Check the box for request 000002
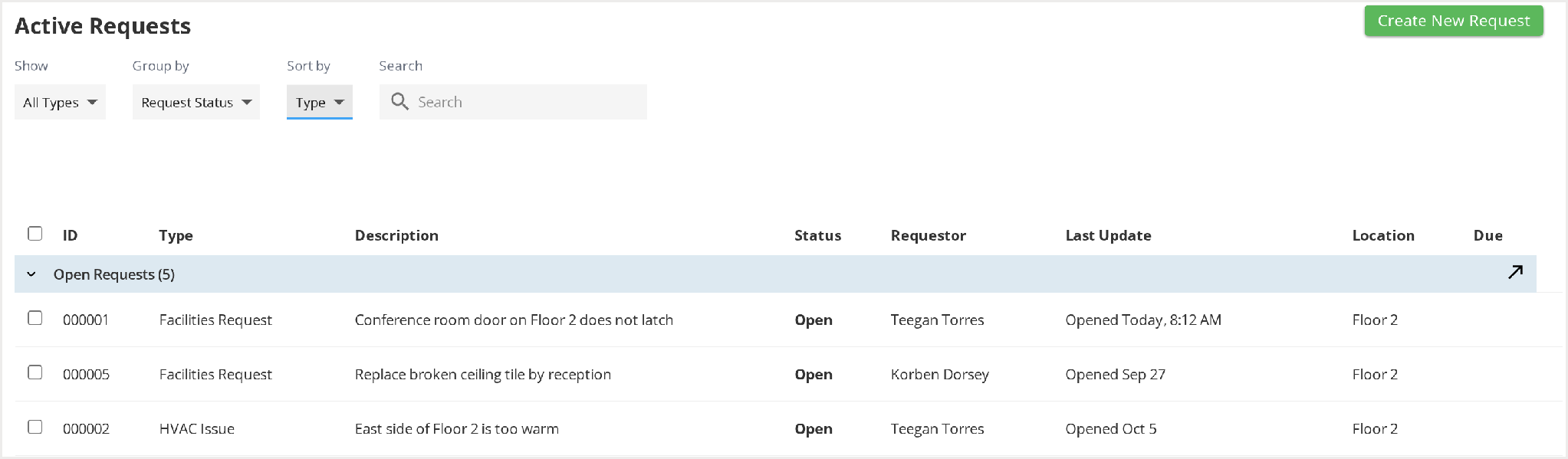This screenshot has height=459, width=1568. point(35,427)
